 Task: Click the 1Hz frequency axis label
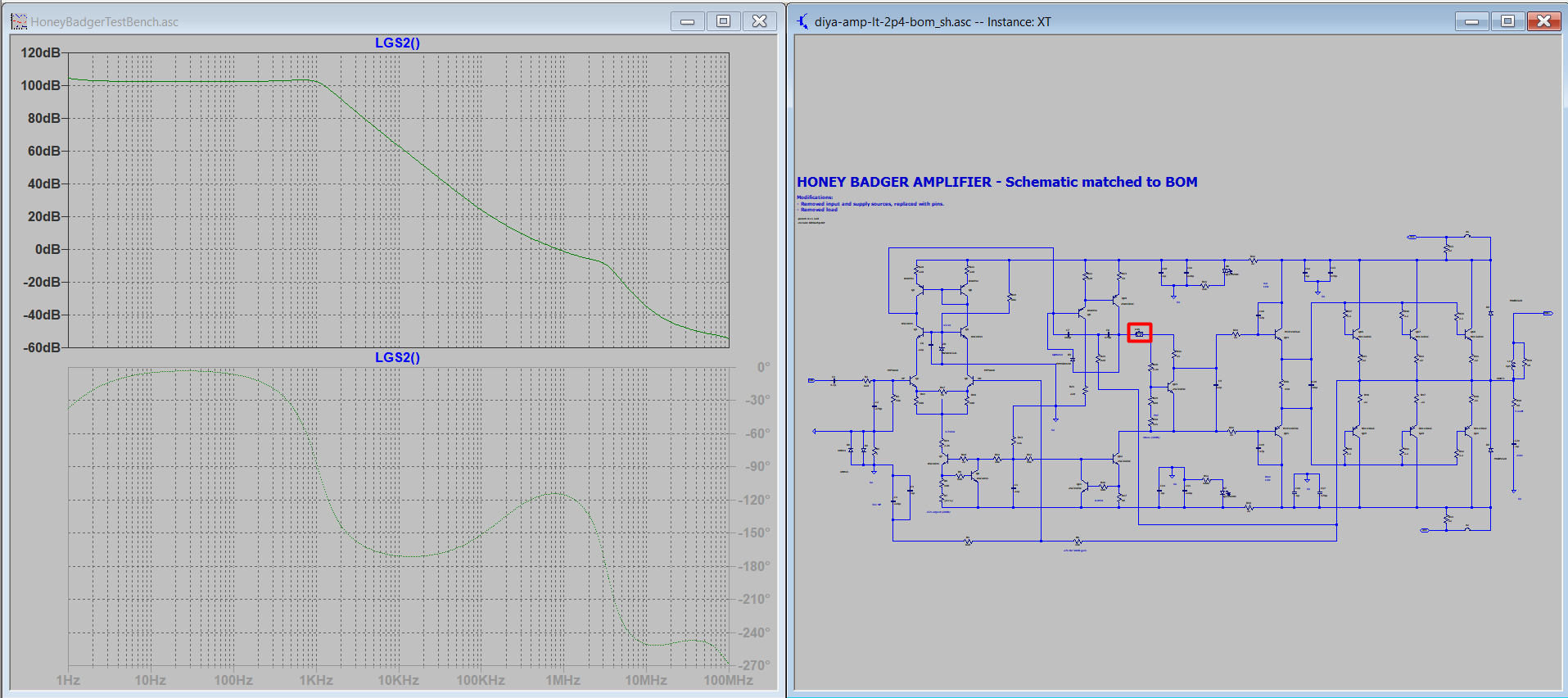click(68, 680)
